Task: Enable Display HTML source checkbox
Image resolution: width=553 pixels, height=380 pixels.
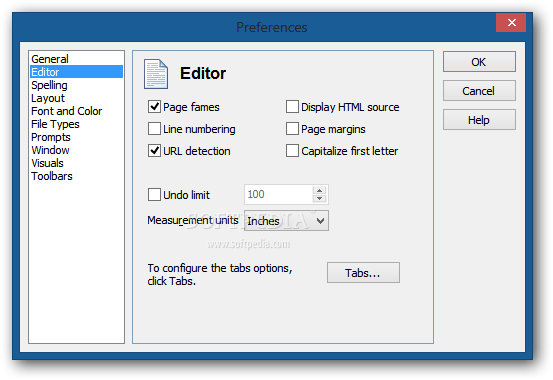Action: (x=292, y=107)
